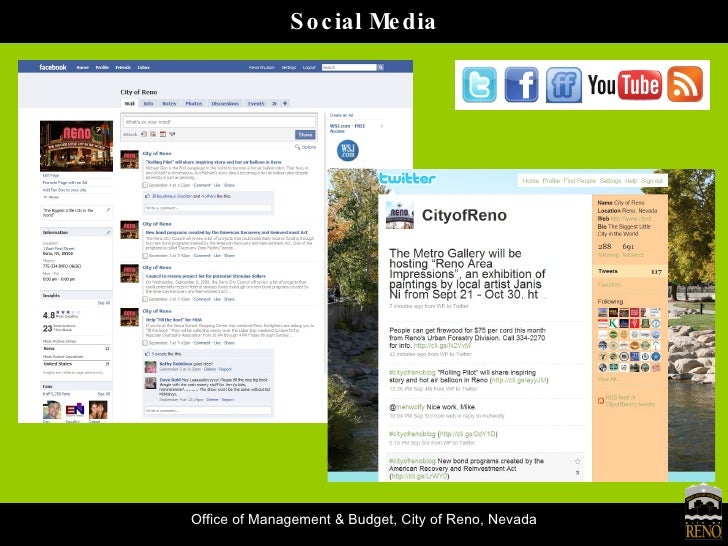Image resolution: width=728 pixels, height=546 pixels.
Task: Click the Facebook search magnifier button
Action: [380, 67]
